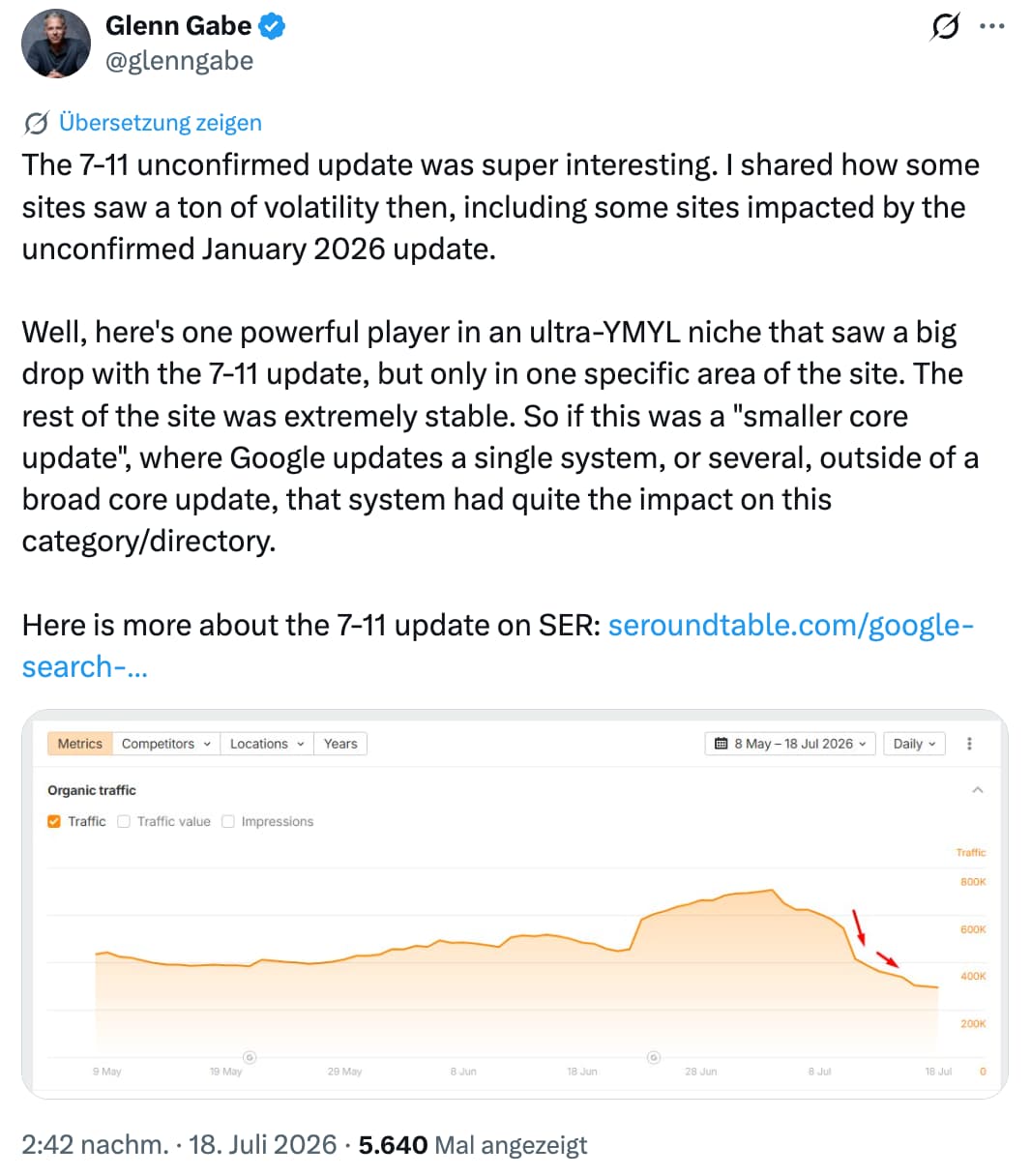Image resolution: width=1031 pixels, height=1176 pixels.
Task: Uncheck the Traffic checkbox
Action: (x=54, y=821)
